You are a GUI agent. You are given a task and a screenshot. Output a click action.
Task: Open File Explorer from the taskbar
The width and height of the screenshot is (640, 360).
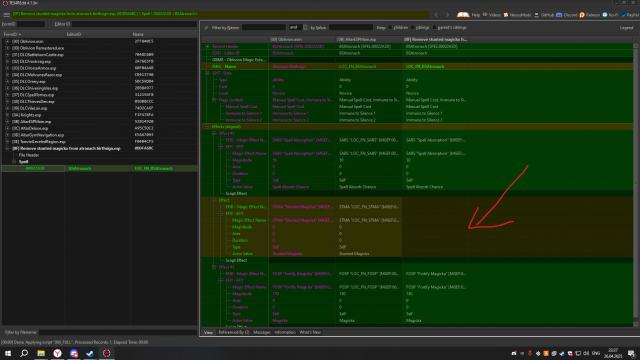41,353
